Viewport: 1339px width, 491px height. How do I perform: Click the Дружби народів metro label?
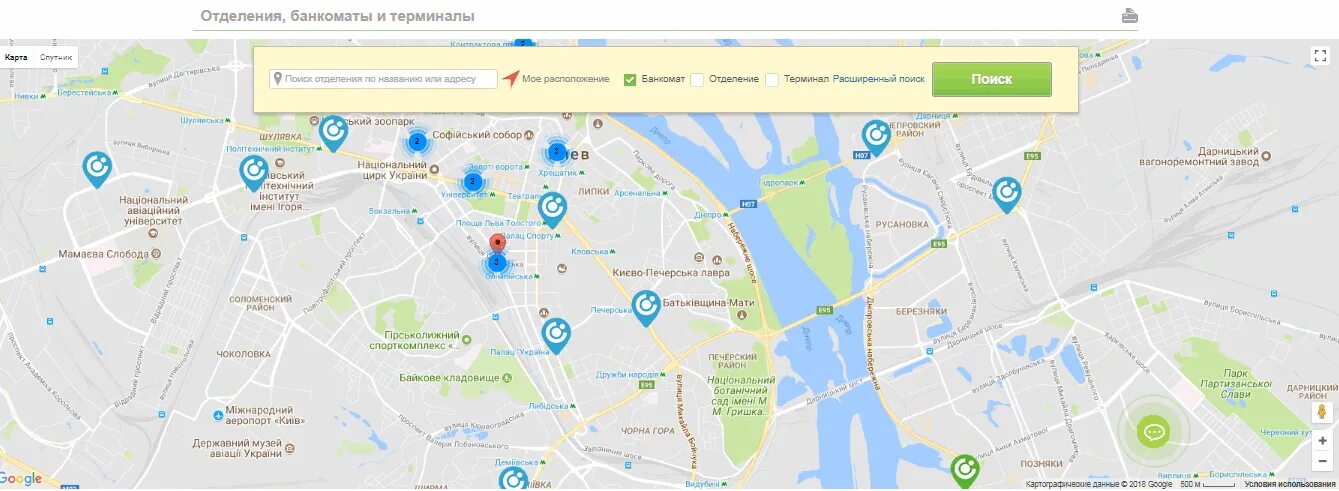627,374
